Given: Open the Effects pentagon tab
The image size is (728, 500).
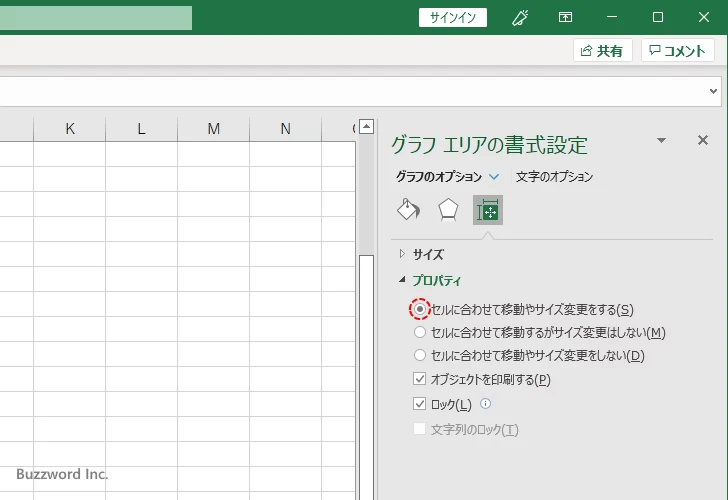Looking at the screenshot, I should pyautogui.click(x=448, y=210).
